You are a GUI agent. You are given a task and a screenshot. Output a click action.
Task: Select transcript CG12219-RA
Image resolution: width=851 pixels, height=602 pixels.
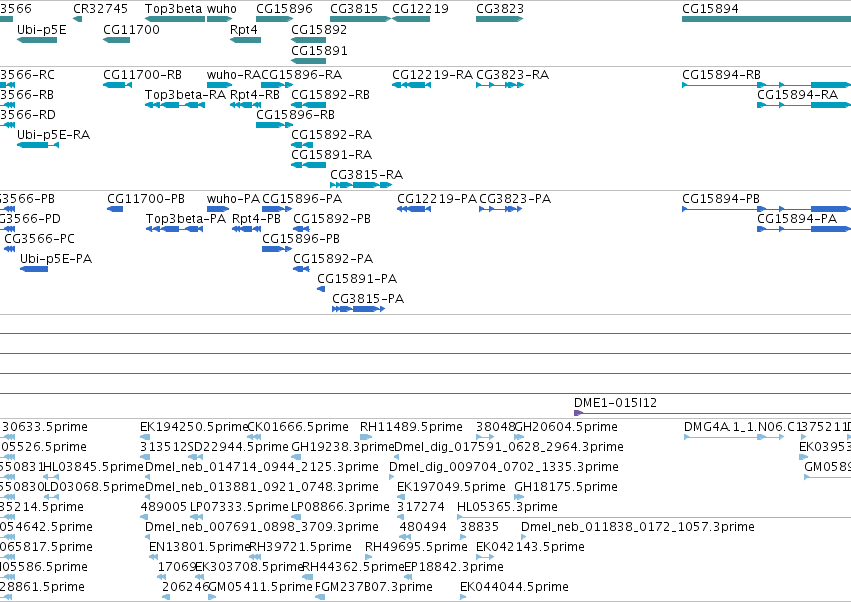click(x=411, y=85)
